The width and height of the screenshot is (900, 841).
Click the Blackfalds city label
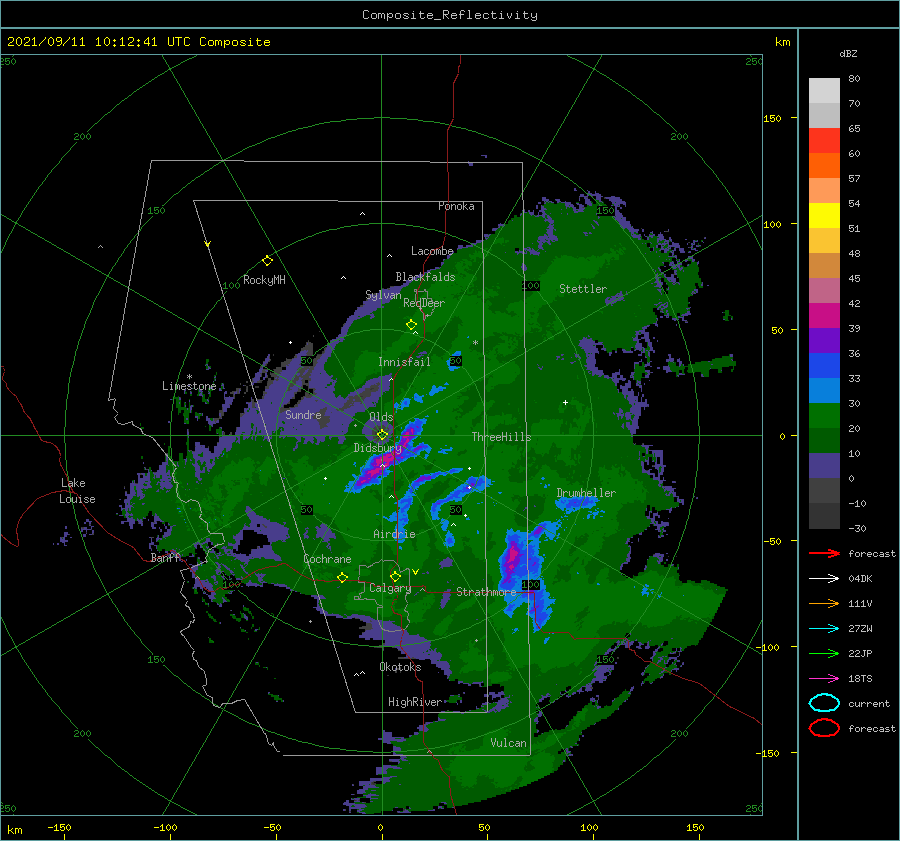425,277
